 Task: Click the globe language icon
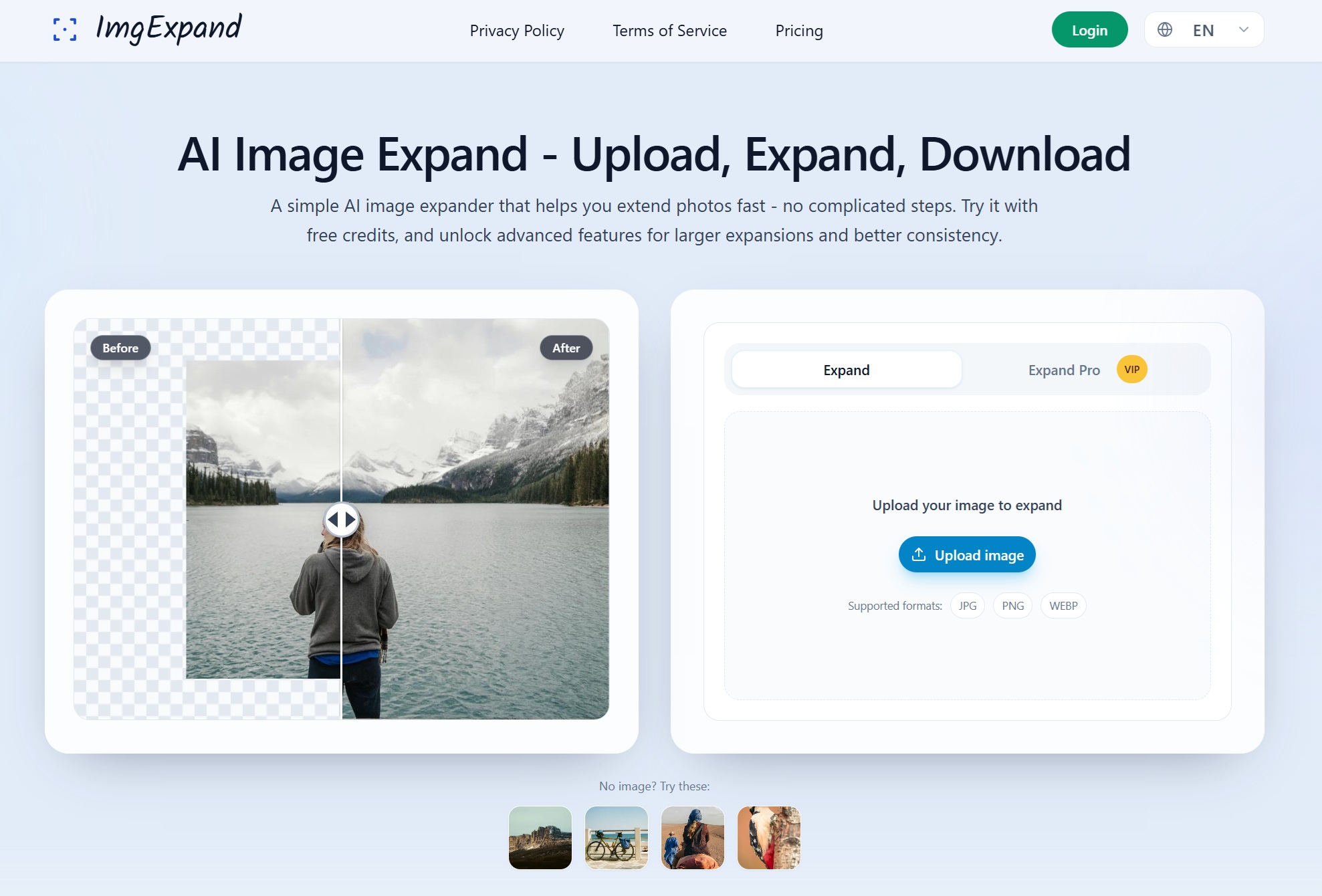tap(1165, 30)
